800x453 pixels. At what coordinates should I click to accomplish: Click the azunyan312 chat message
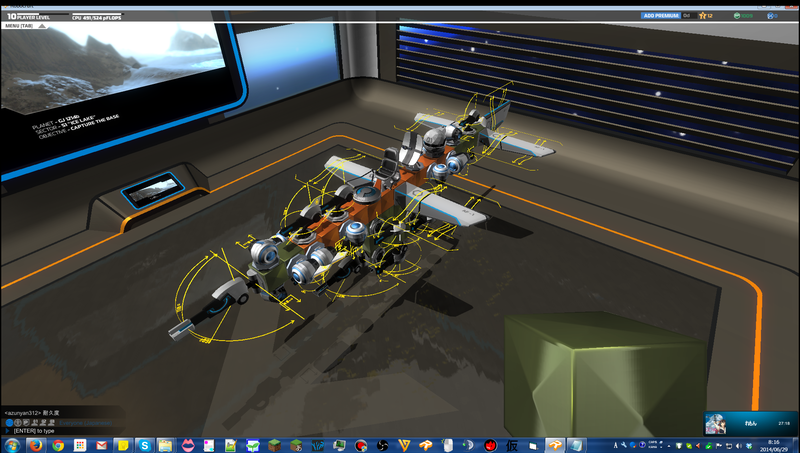[32, 413]
